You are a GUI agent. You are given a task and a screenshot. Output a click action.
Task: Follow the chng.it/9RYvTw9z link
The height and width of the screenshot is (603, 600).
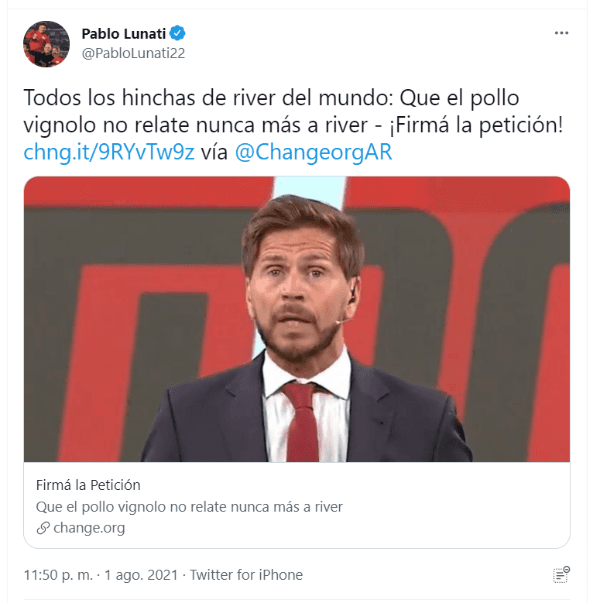point(109,152)
